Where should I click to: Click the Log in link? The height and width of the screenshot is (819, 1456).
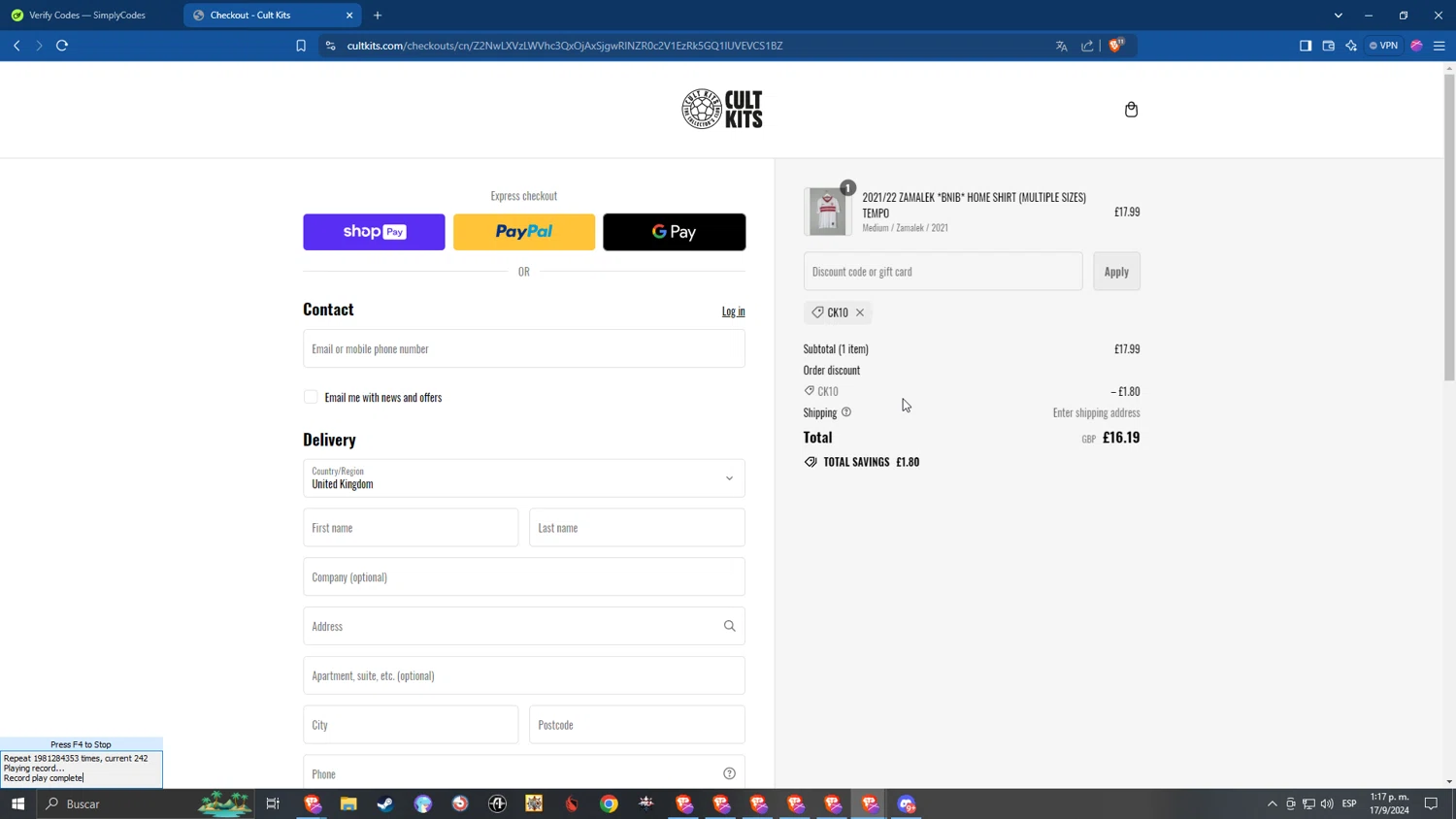pos(734,311)
